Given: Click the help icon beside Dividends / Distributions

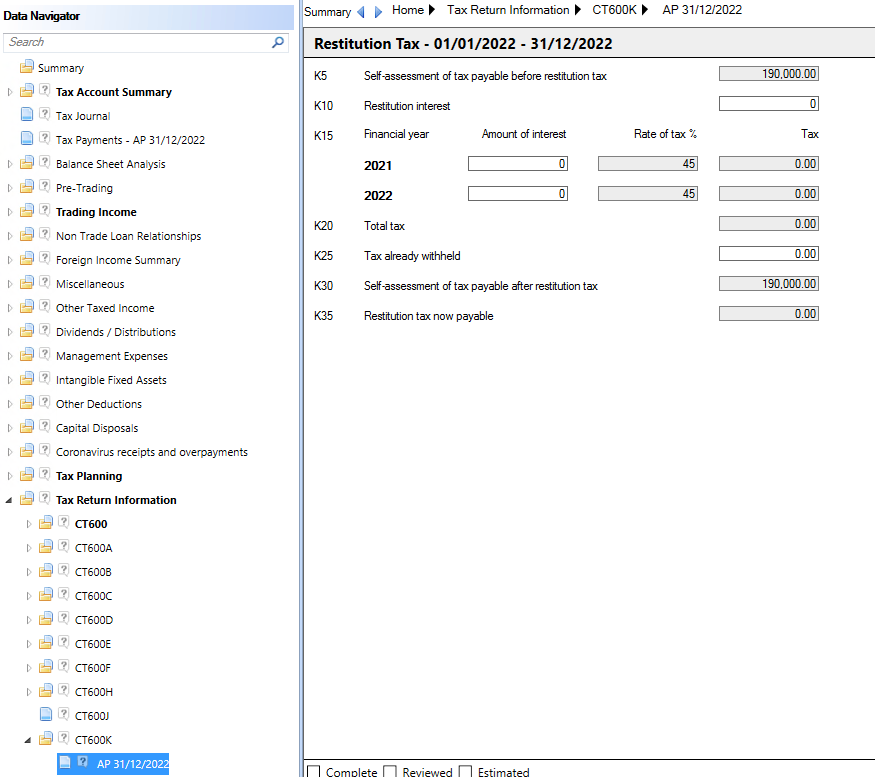Looking at the screenshot, I should (45, 330).
